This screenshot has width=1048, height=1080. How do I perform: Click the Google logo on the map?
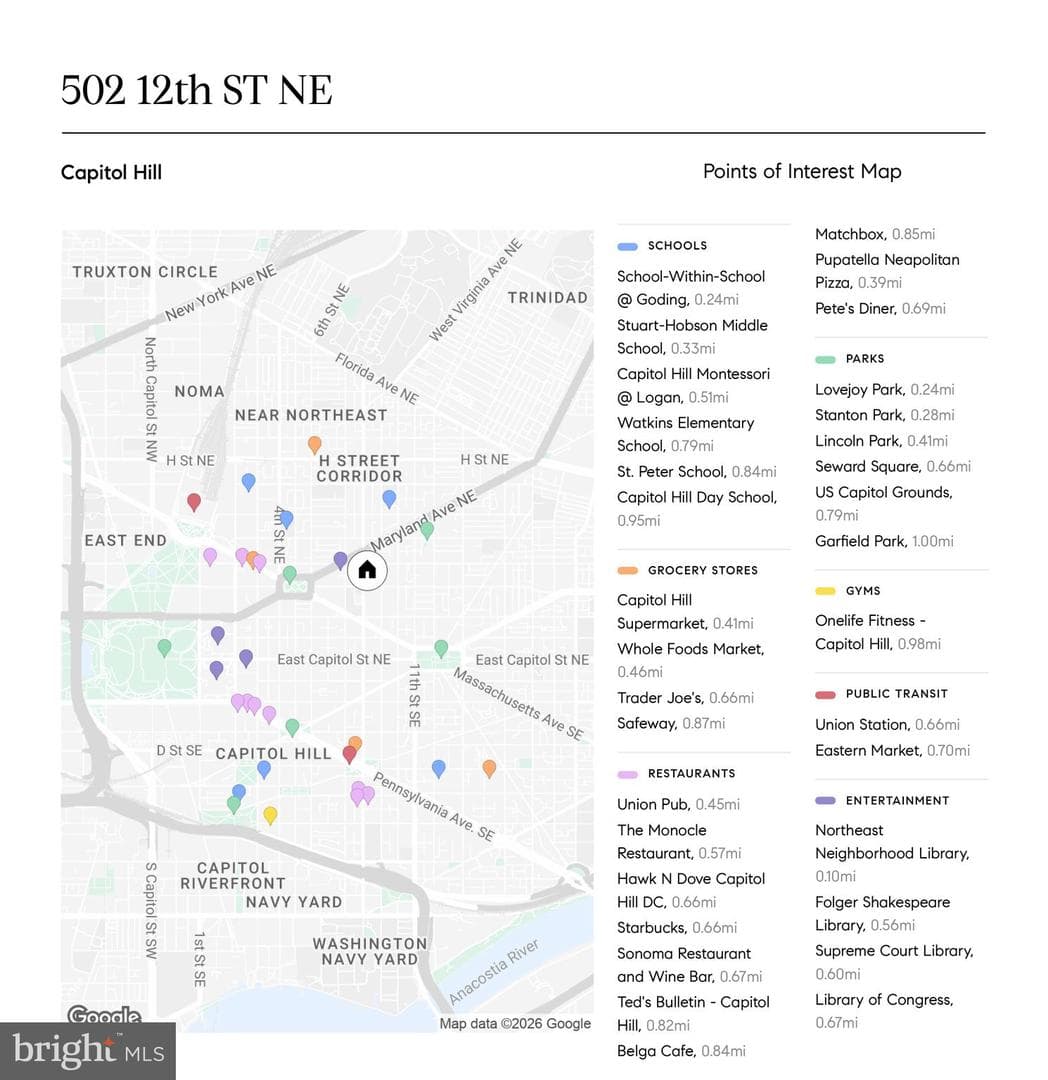point(104,1015)
